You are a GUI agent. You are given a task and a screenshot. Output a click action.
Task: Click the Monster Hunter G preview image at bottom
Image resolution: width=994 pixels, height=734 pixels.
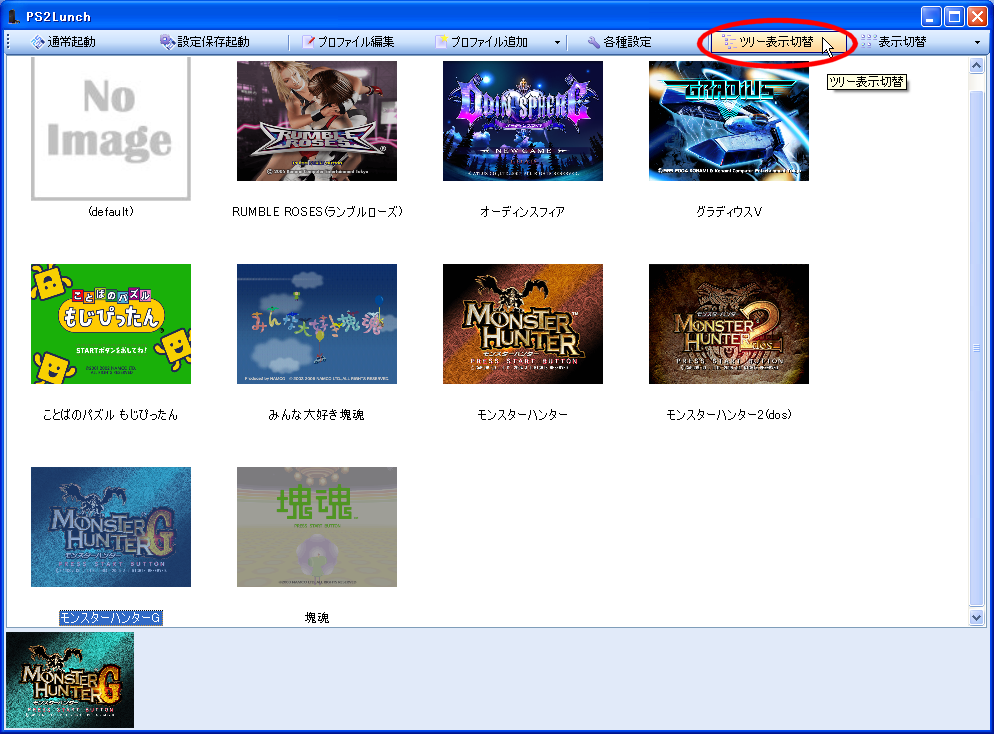point(70,679)
